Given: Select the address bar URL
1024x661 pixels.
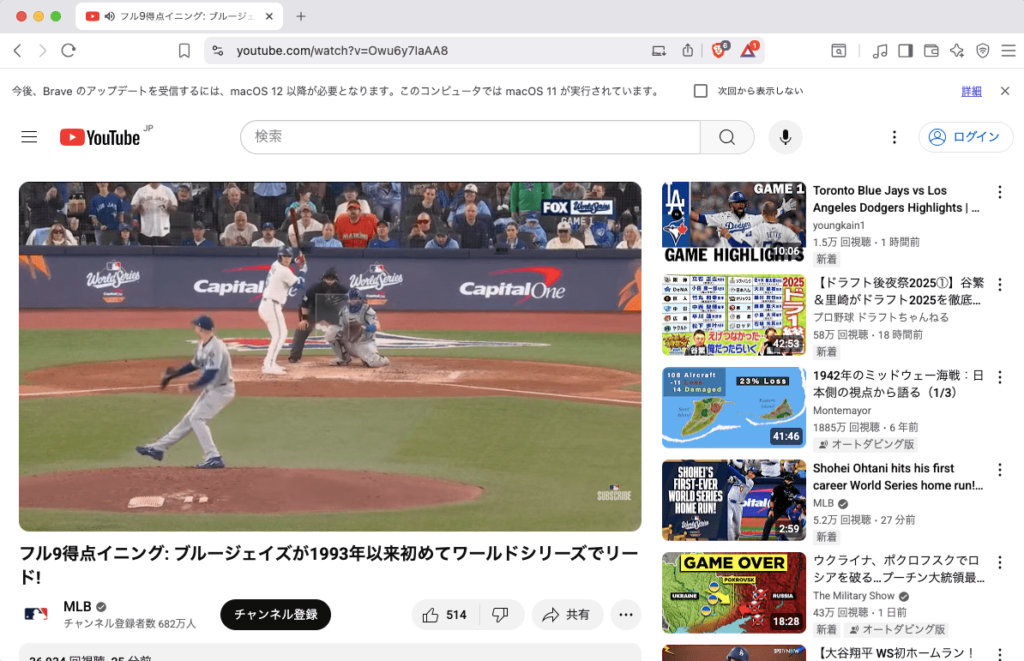Looking at the screenshot, I should (342, 50).
